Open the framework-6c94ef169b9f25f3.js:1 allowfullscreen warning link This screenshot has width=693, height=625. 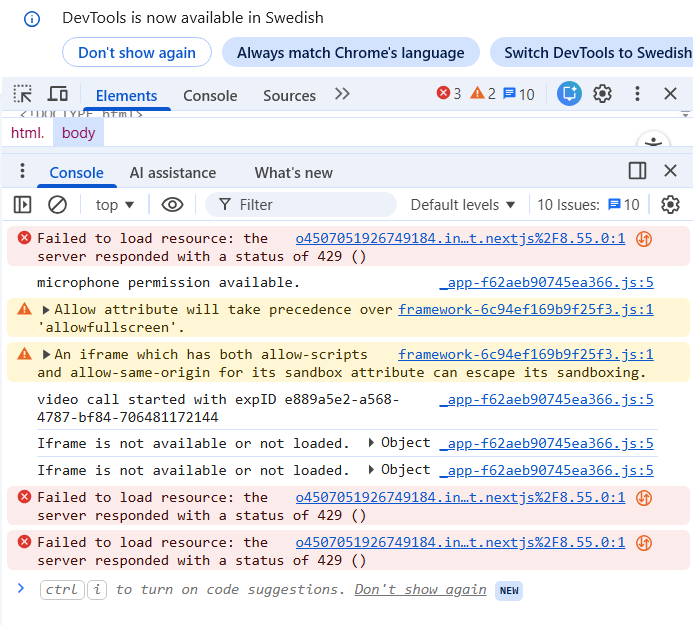(x=525, y=309)
